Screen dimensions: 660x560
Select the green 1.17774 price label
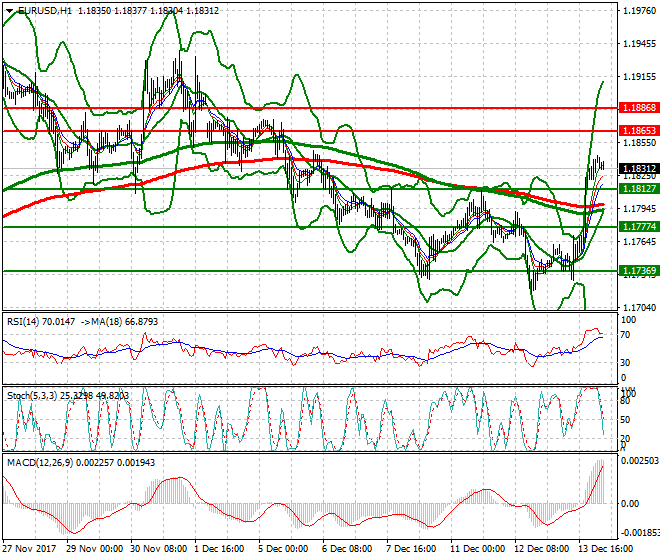(x=636, y=227)
